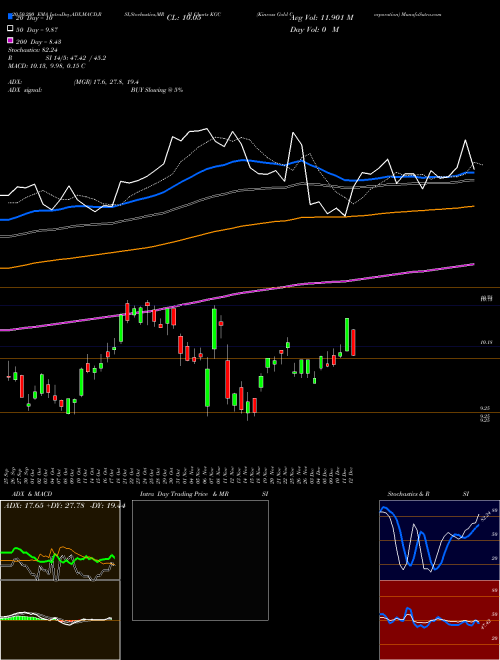Click the 'Stochastics & R' panel title
Viewport: 500px width, 660px height.
[x=409, y=494]
